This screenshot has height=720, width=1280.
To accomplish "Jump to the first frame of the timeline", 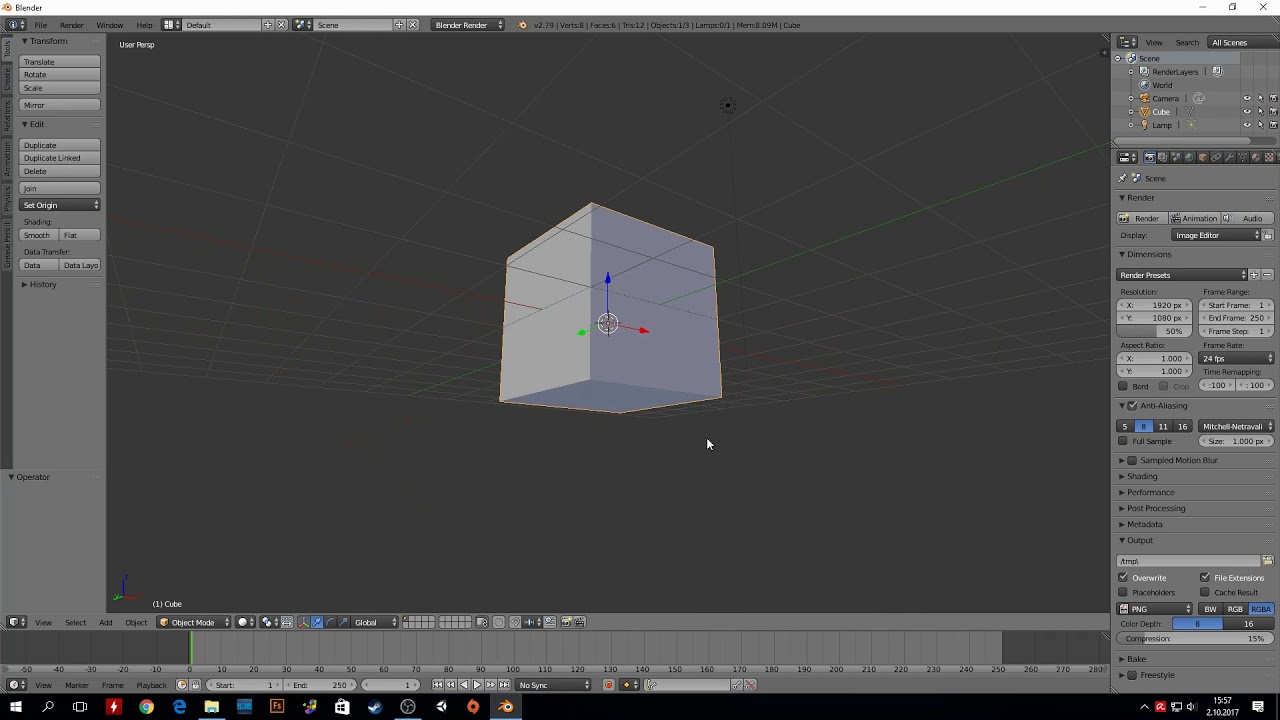I will click(437, 685).
